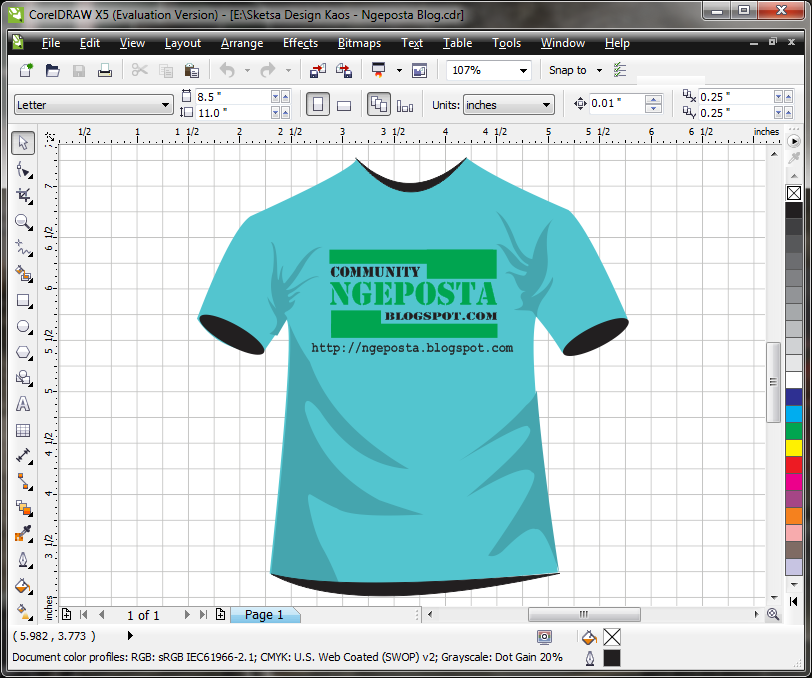Open the Bitmaps menu
Image resolution: width=812 pixels, height=678 pixels.
point(359,43)
